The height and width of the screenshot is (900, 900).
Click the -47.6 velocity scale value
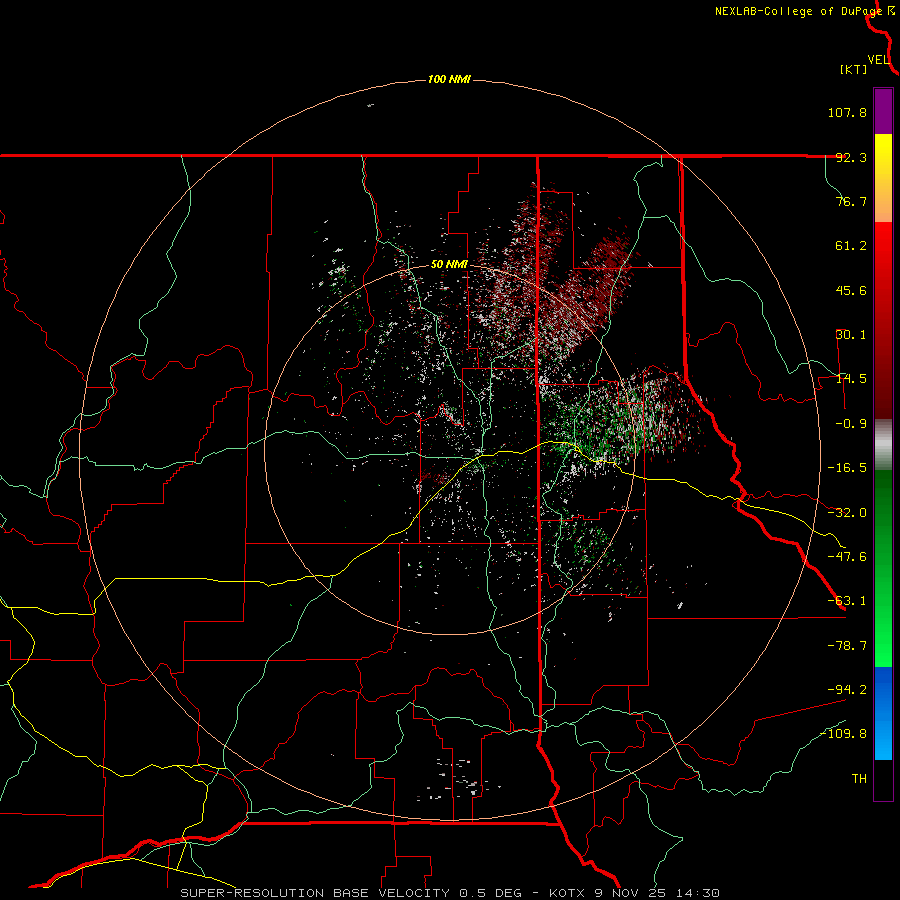click(x=847, y=557)
